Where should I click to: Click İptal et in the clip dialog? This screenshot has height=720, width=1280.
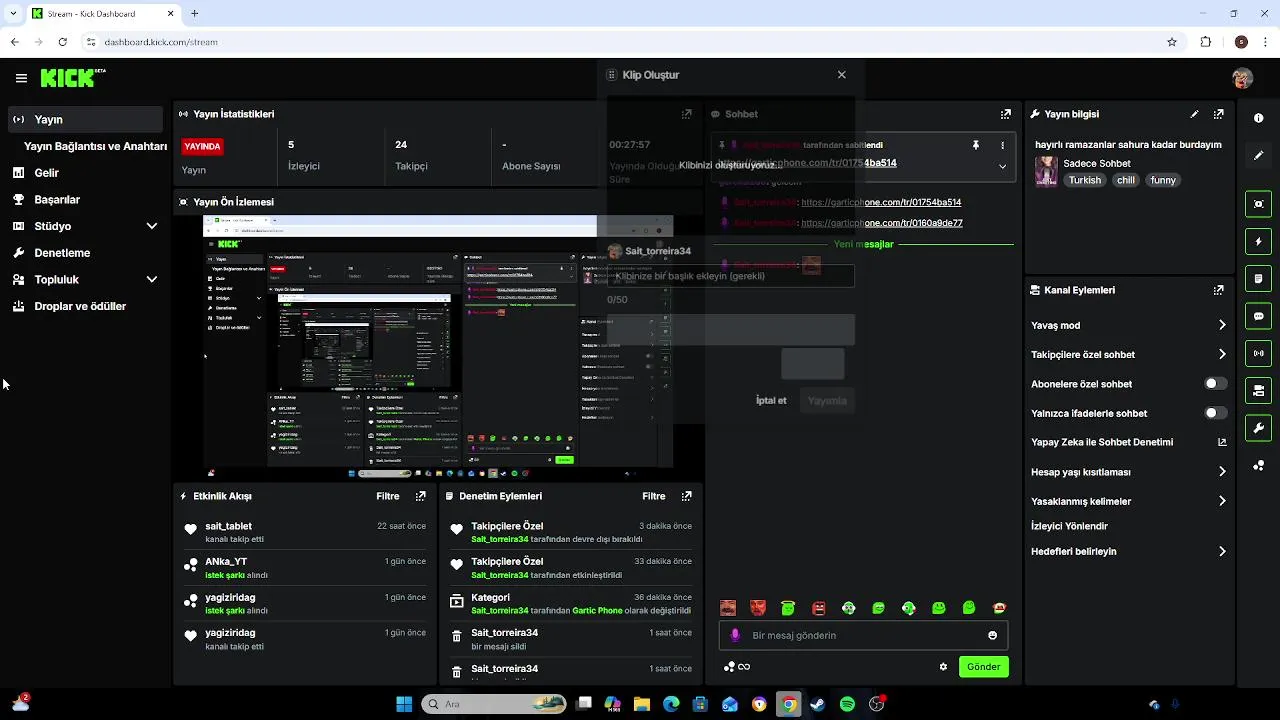click(x=771, y=401)
